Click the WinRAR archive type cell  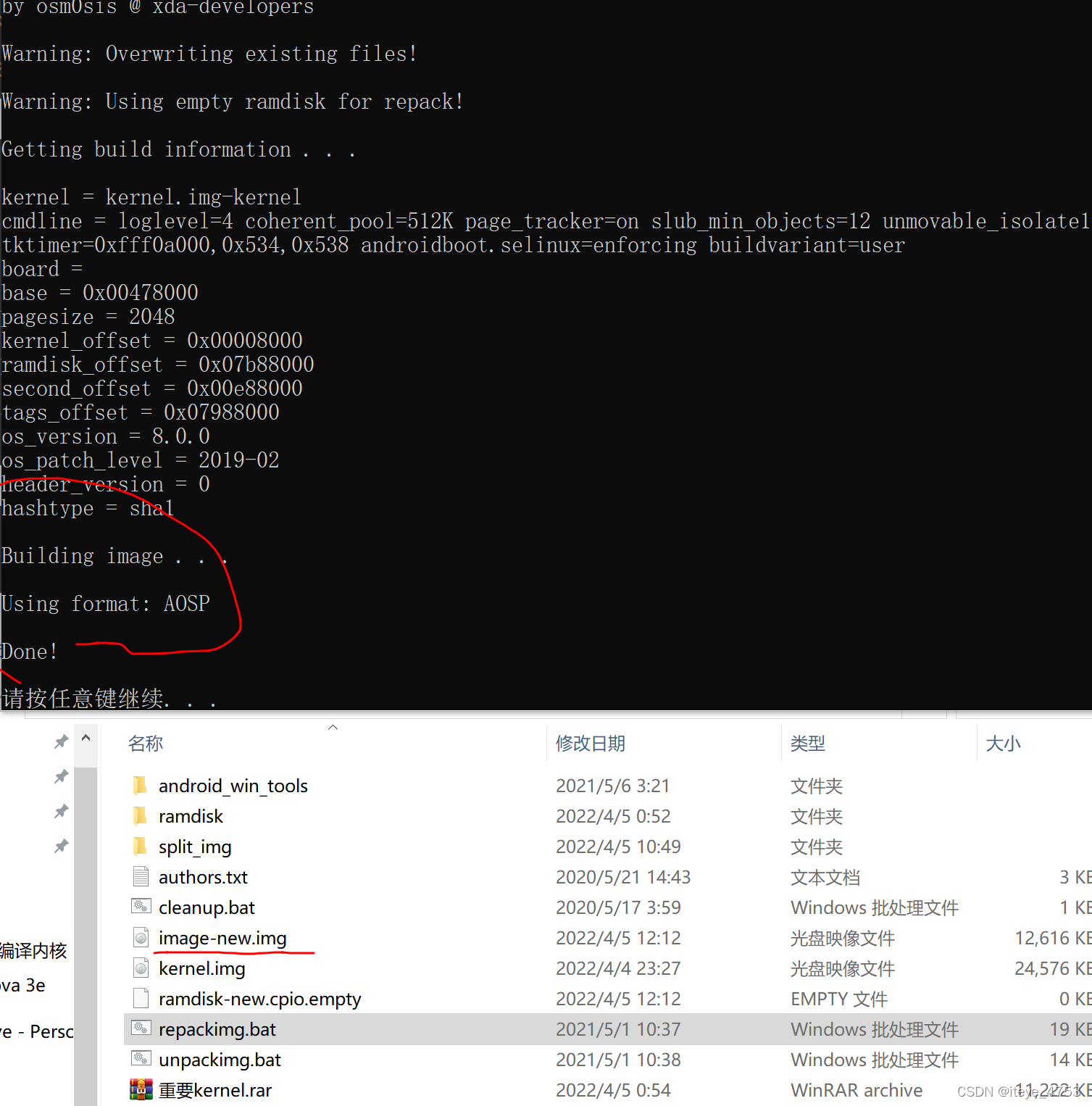[x=856, y=1090]
